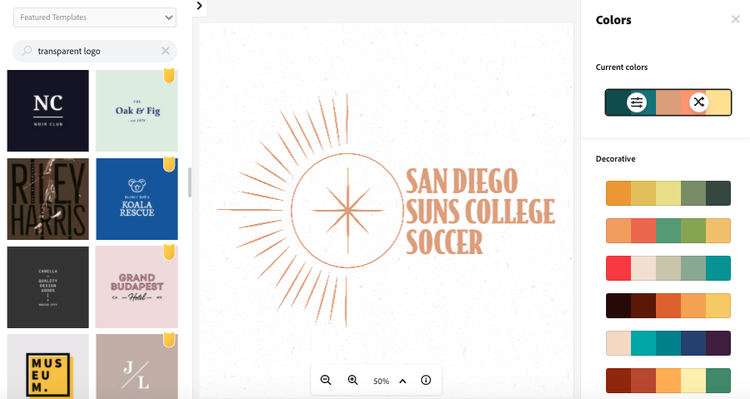Click the premium badge on Grand Budapest
The width and height of the screenshot is (750, 399).
[169, 252]
